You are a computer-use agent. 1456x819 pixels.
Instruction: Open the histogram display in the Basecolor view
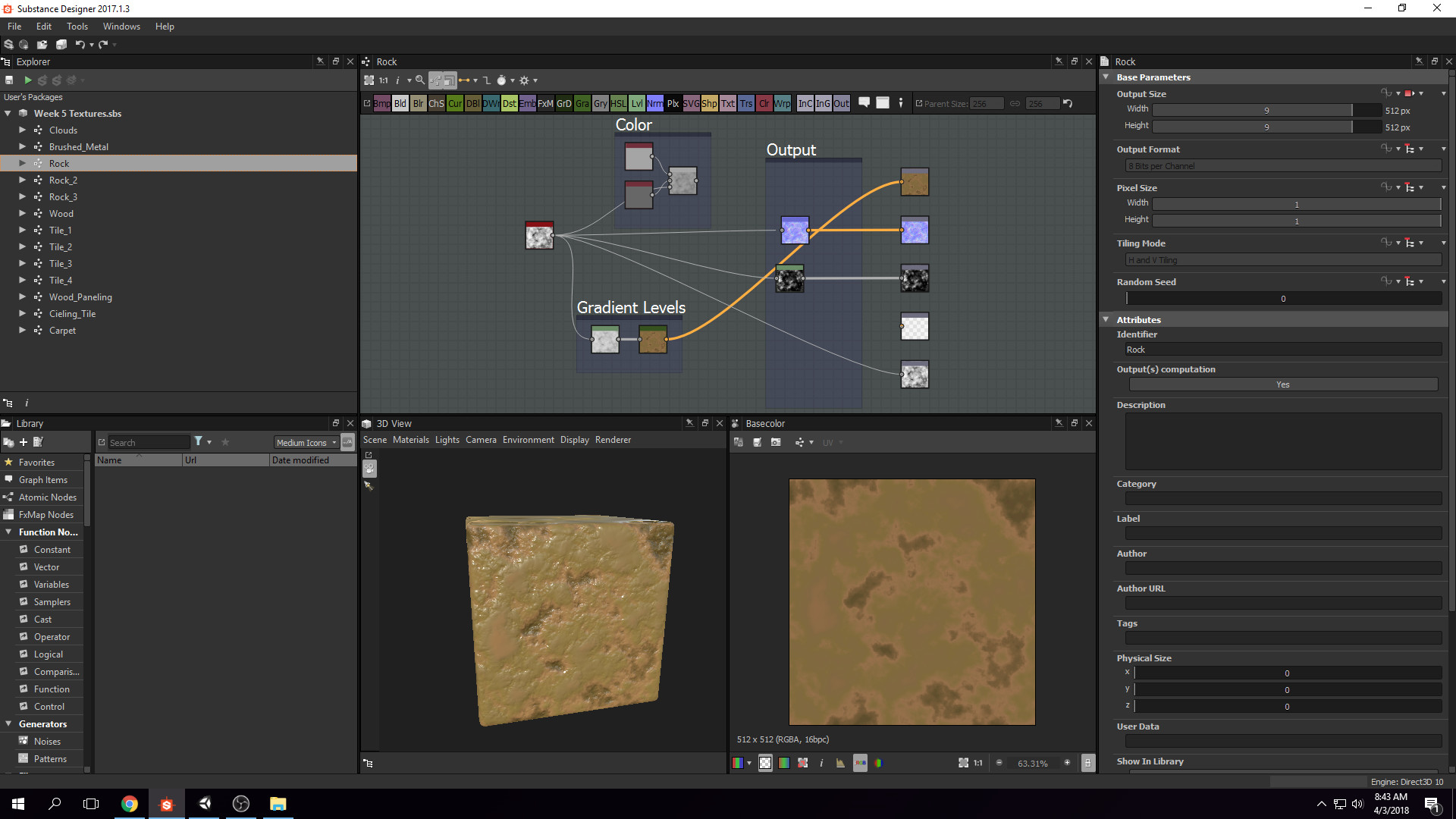840,763
